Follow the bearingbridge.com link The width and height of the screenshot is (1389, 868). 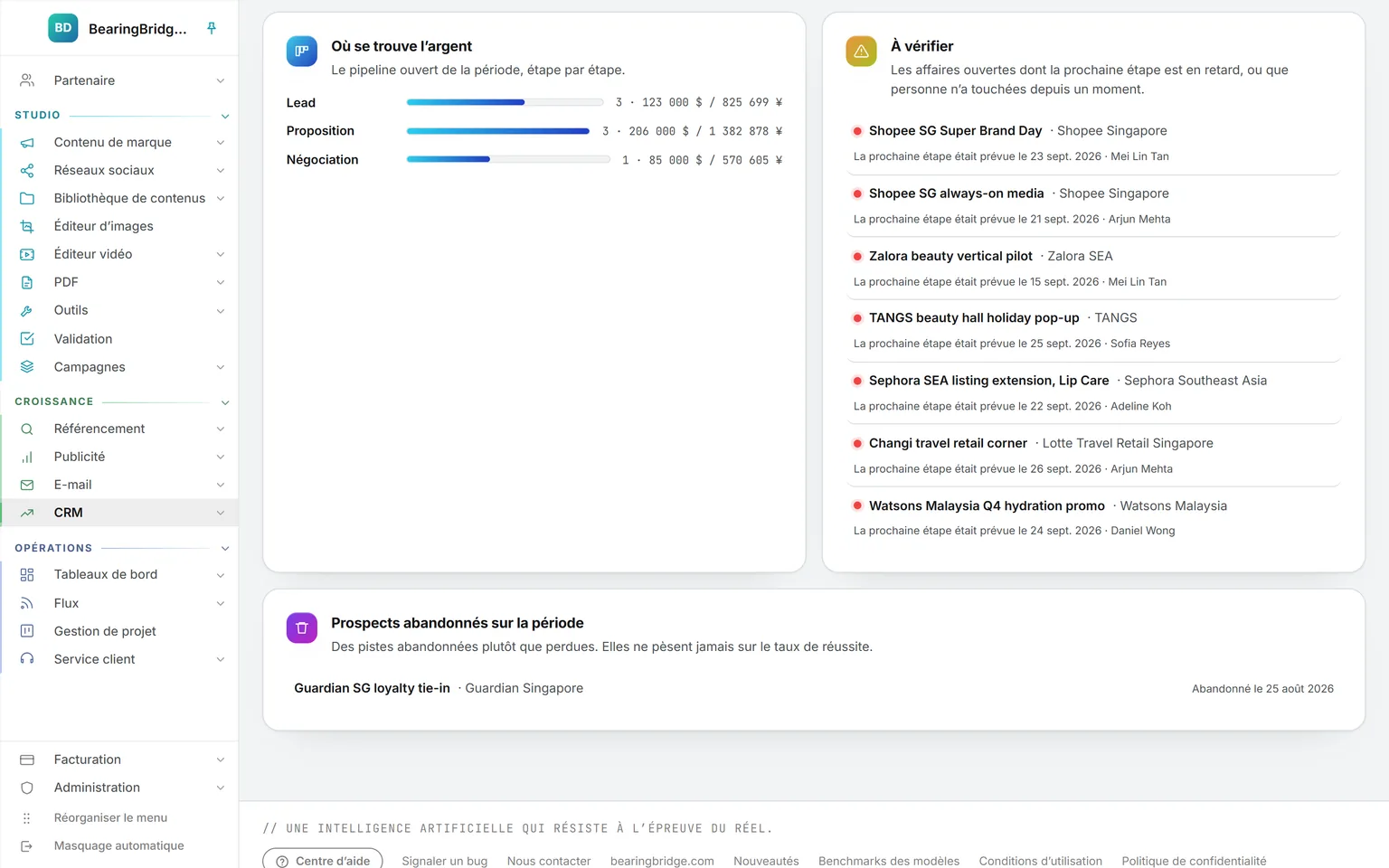(x=662, y=861)
